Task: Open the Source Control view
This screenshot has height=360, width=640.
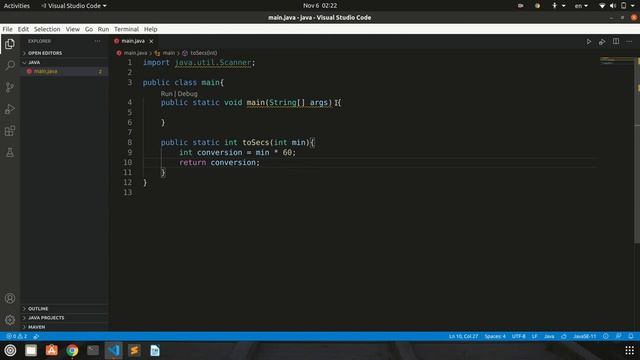Action: [10, 87]
